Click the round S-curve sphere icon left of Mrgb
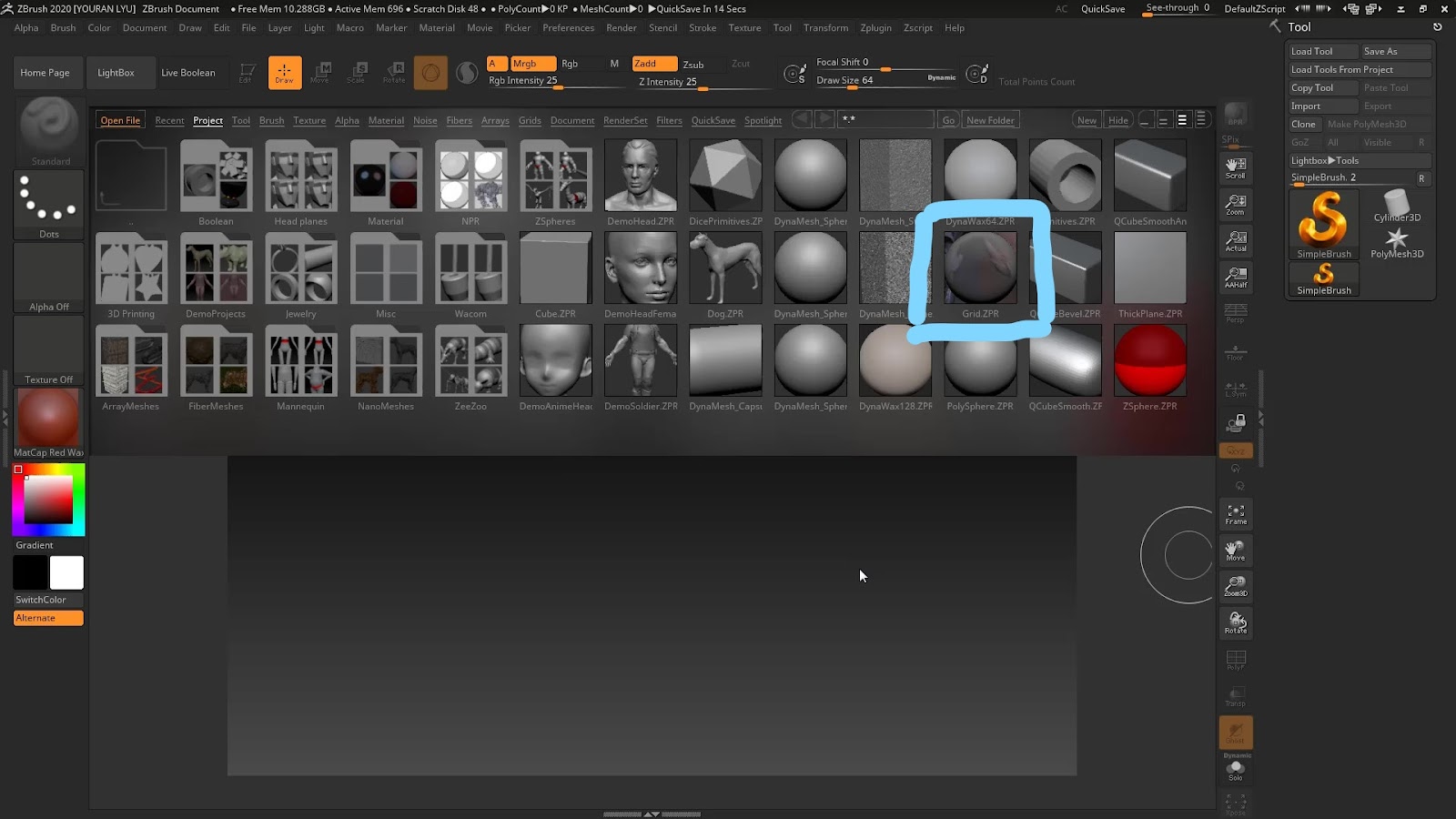 [467, 73]
